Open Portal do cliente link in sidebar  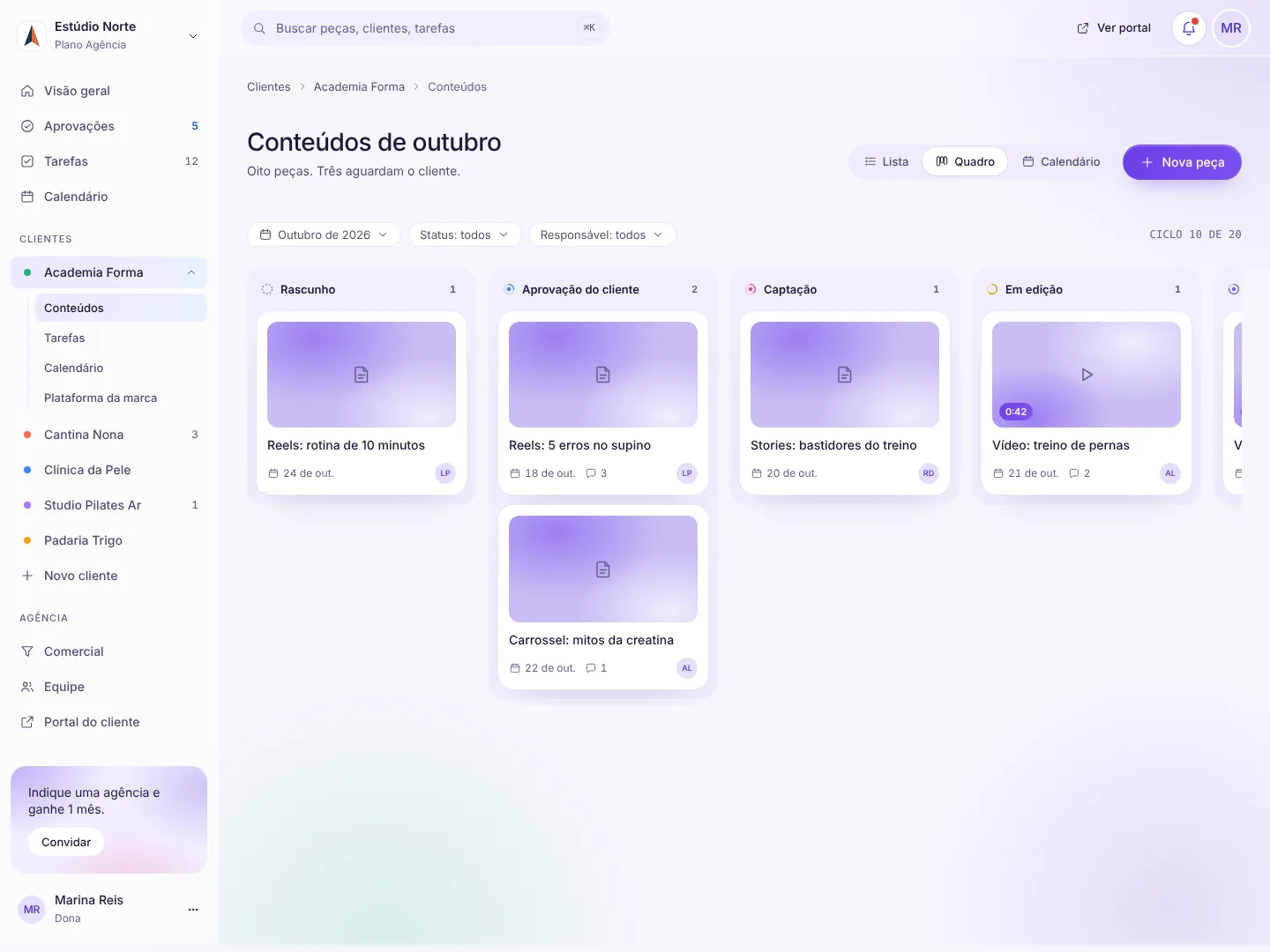tap(109, 722)
